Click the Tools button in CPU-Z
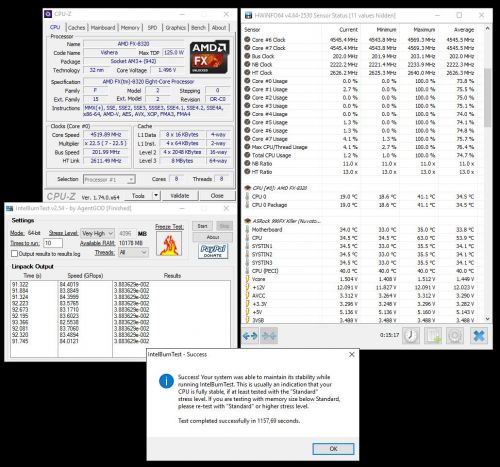Screen dimensions: 500x467 coord(138,196)
